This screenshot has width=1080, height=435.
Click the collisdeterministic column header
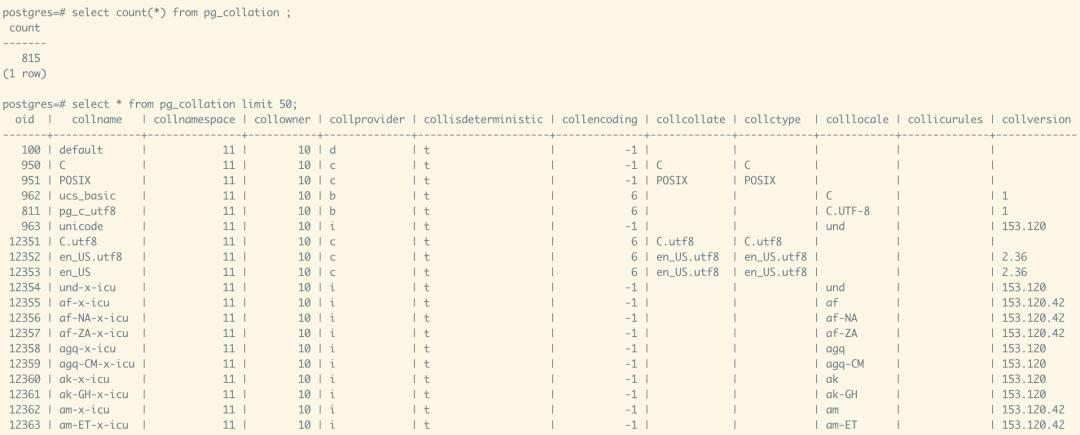[481, 120]
